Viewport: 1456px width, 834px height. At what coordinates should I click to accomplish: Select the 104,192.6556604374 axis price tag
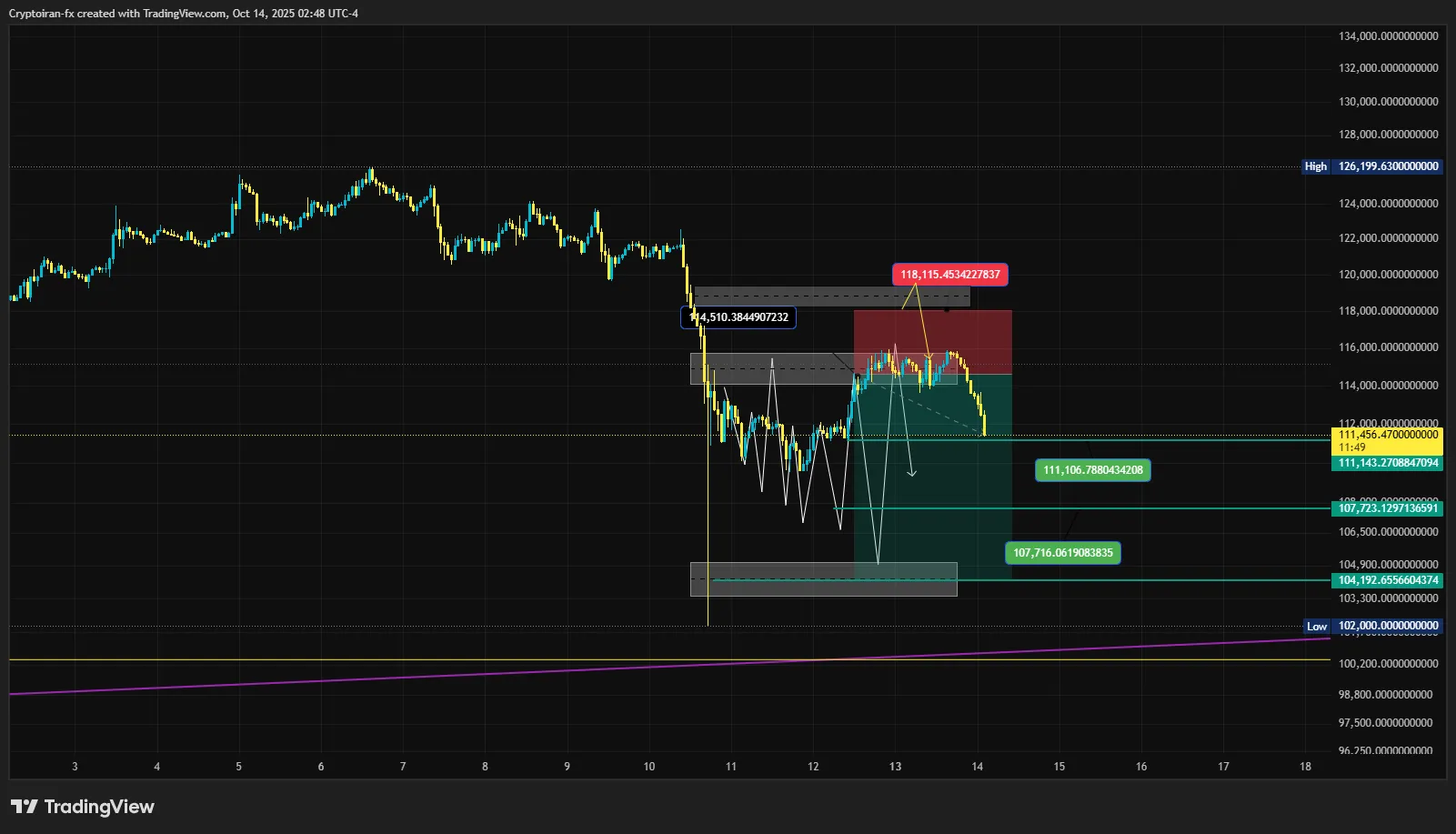(x=1388, y=580)
